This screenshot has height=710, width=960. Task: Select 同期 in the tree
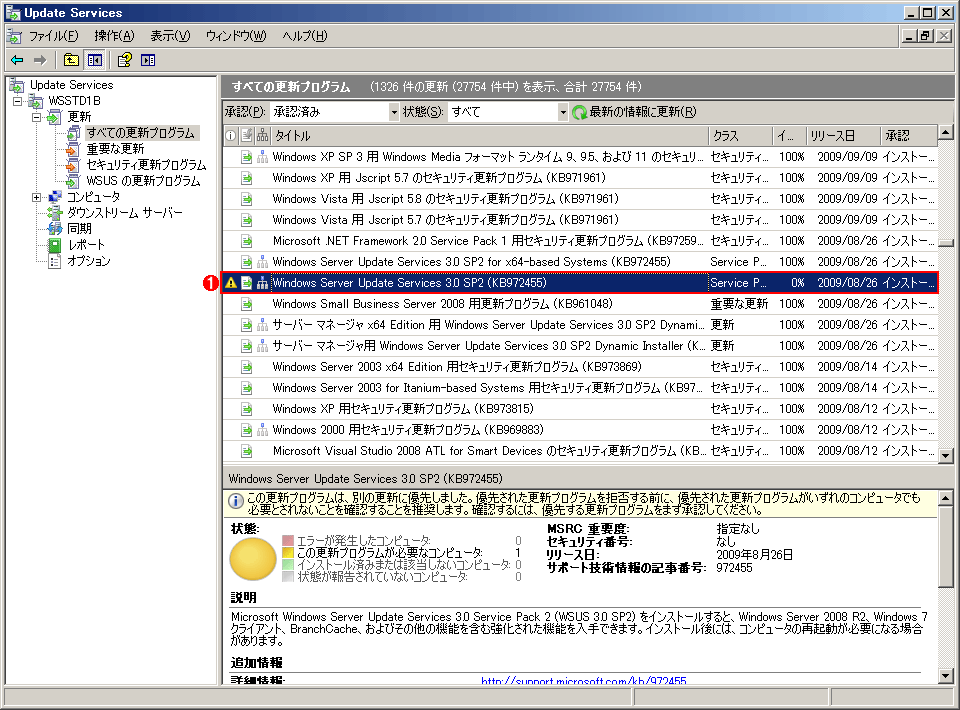tap(79, 228)
